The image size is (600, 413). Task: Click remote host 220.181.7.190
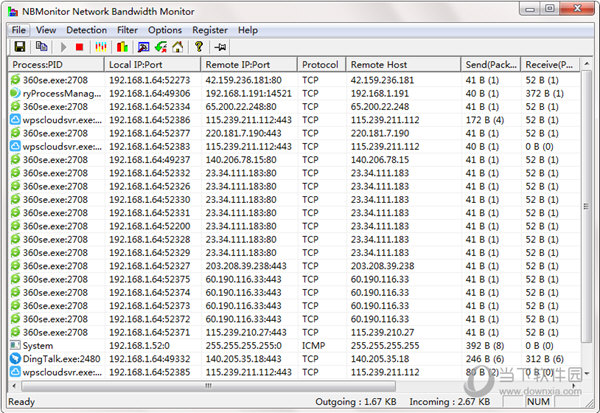click(x=380, y=133)
